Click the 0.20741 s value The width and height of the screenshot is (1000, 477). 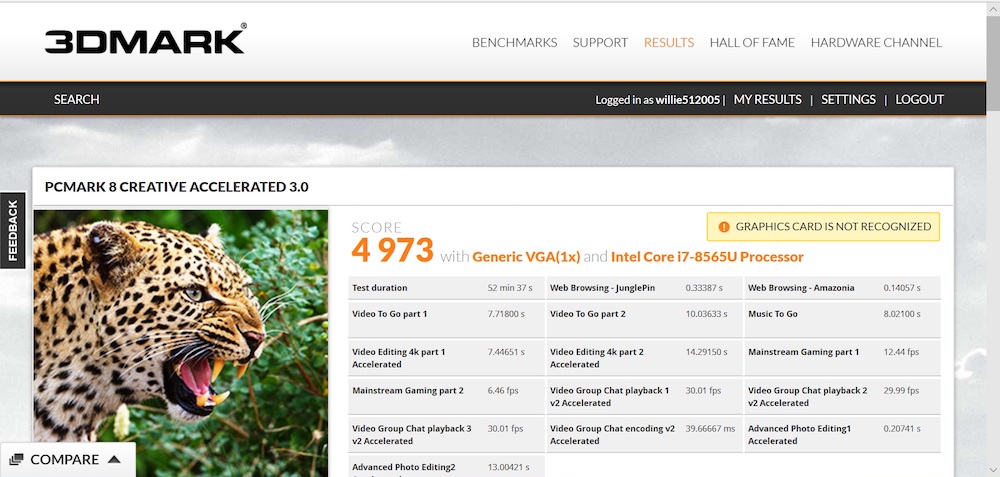[x=902, y=429]
